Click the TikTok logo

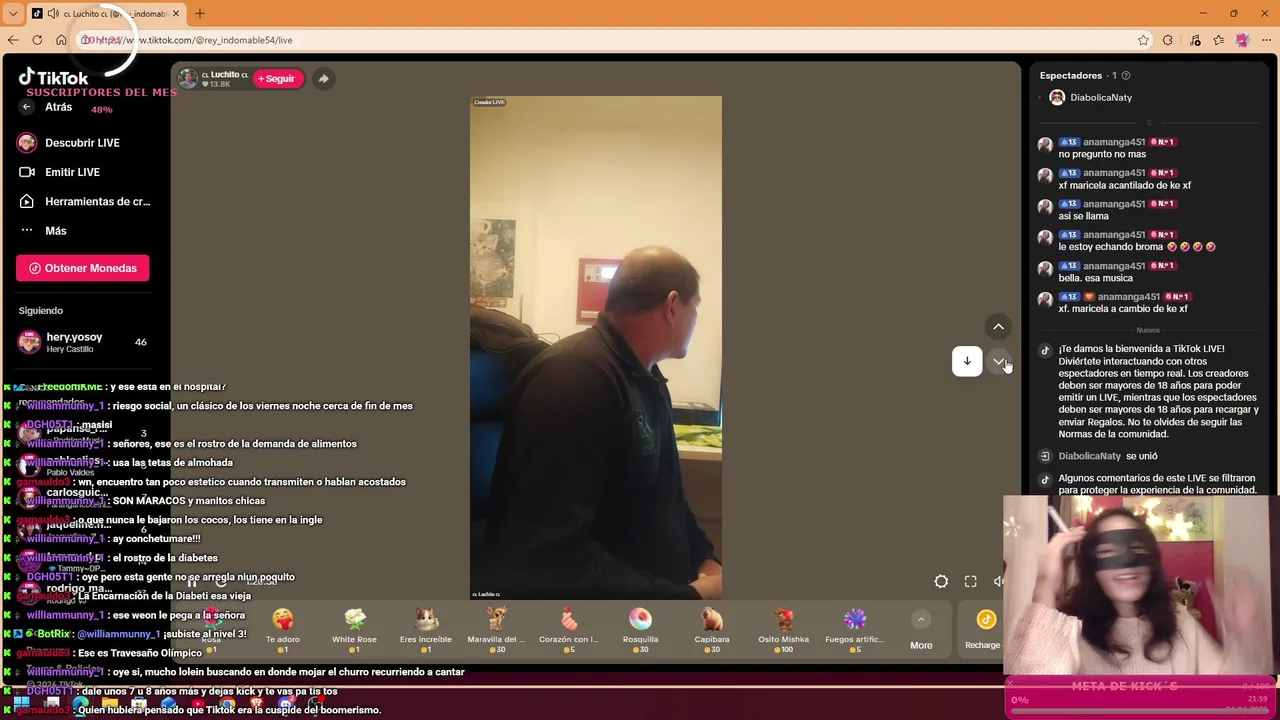click(x=54, y=77)
